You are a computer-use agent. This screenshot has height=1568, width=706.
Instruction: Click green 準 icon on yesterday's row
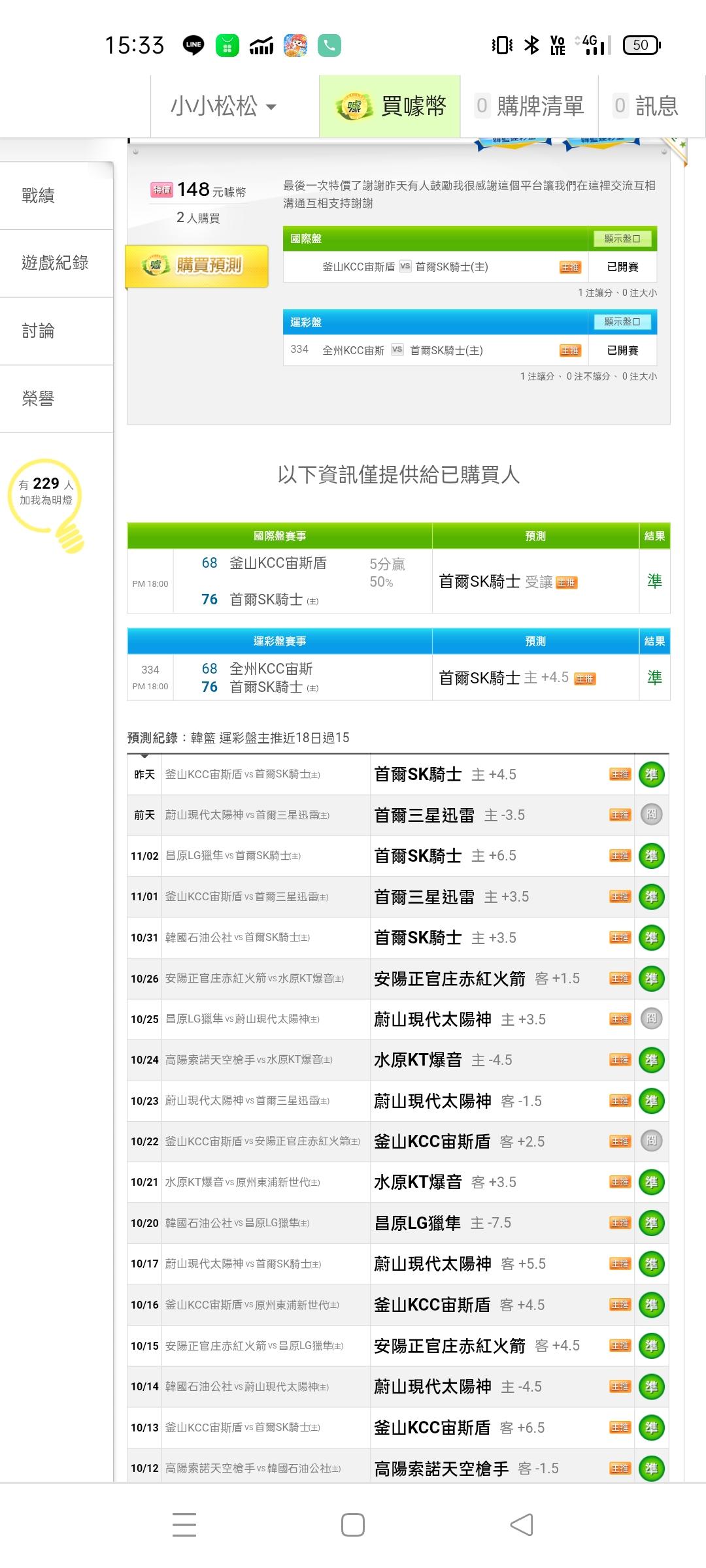pos(651,774)
